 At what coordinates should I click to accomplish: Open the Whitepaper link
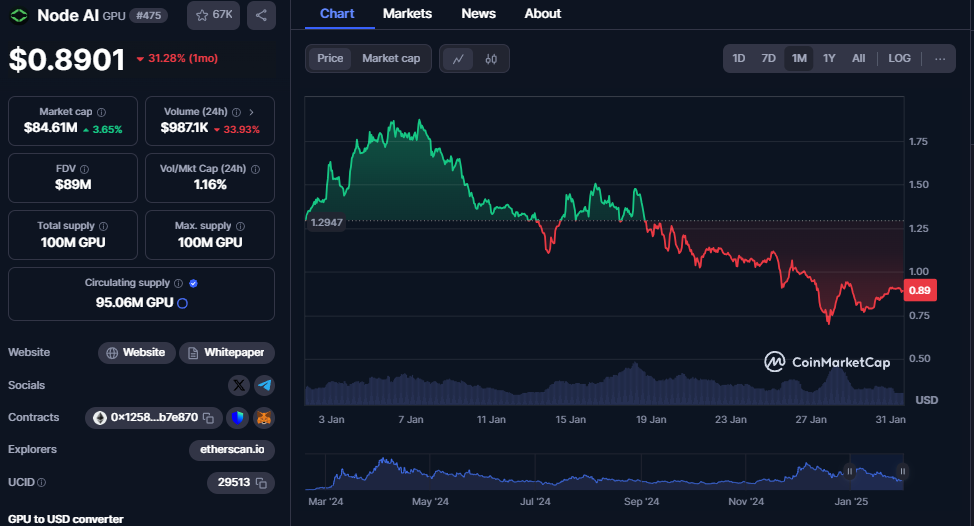pos(227,353)
